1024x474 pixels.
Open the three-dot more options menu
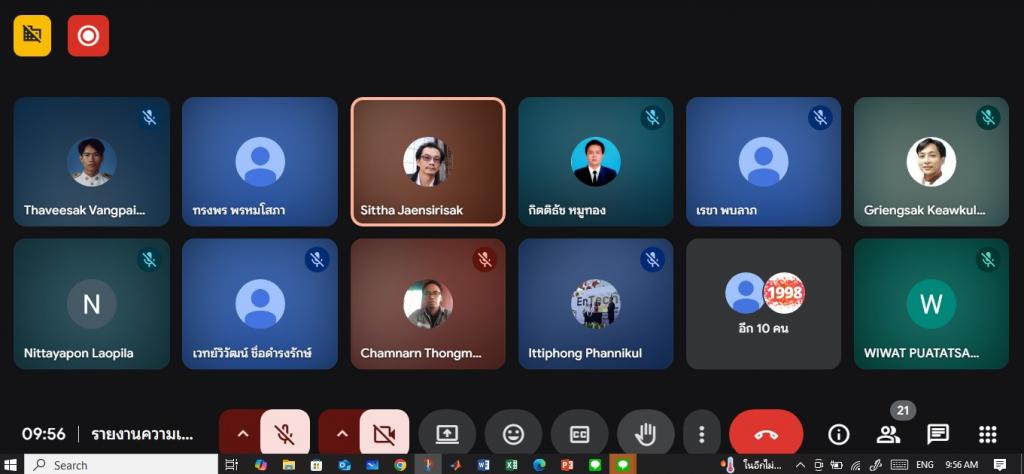702,434
